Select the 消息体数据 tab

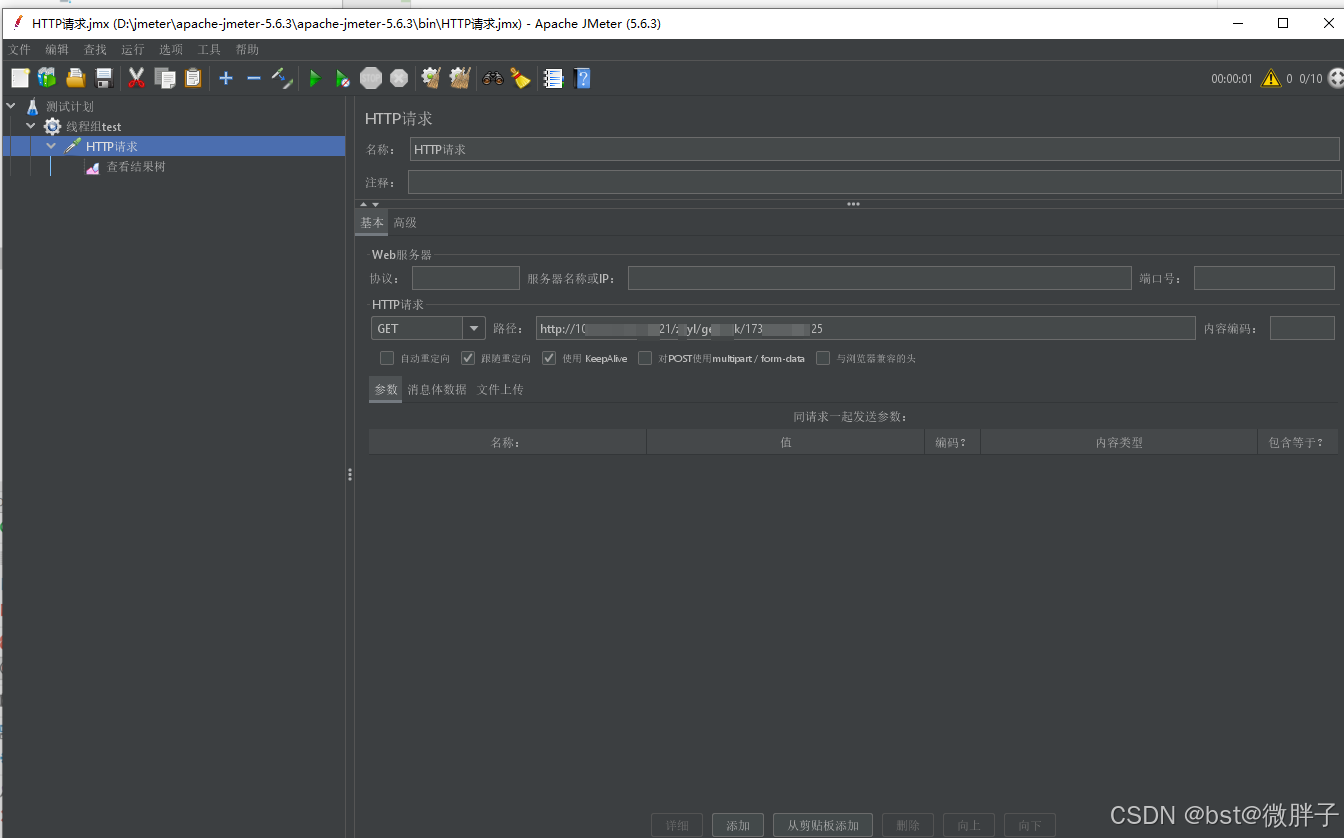(437, 390)
